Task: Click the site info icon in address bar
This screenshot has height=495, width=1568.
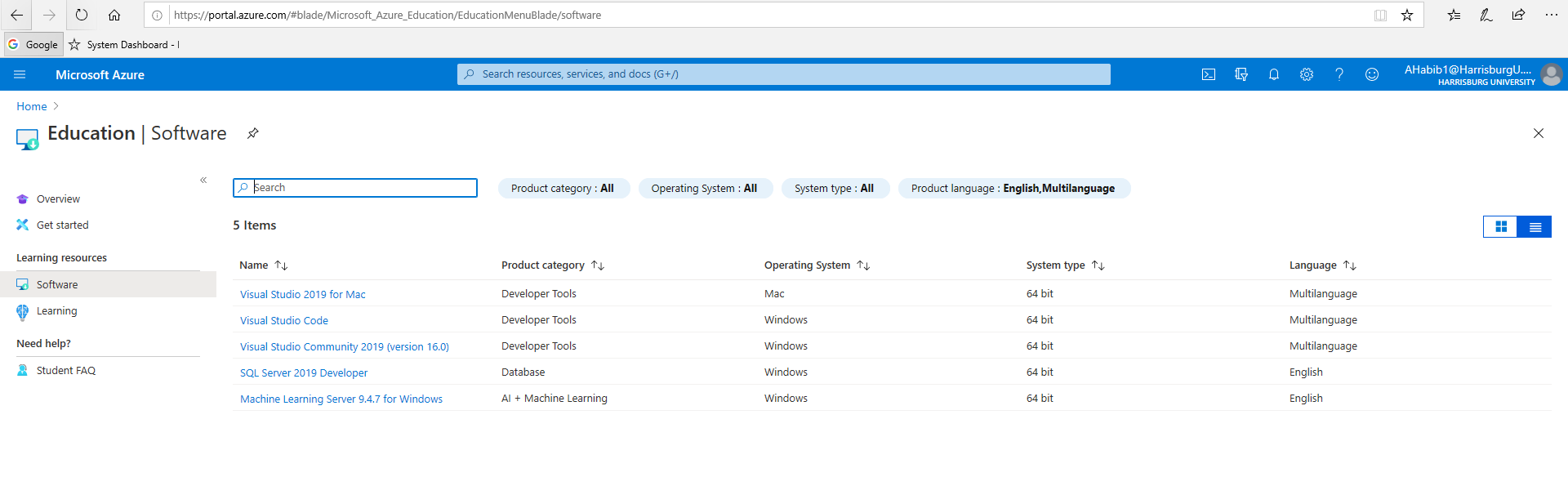Action: (x=157, y=15)
